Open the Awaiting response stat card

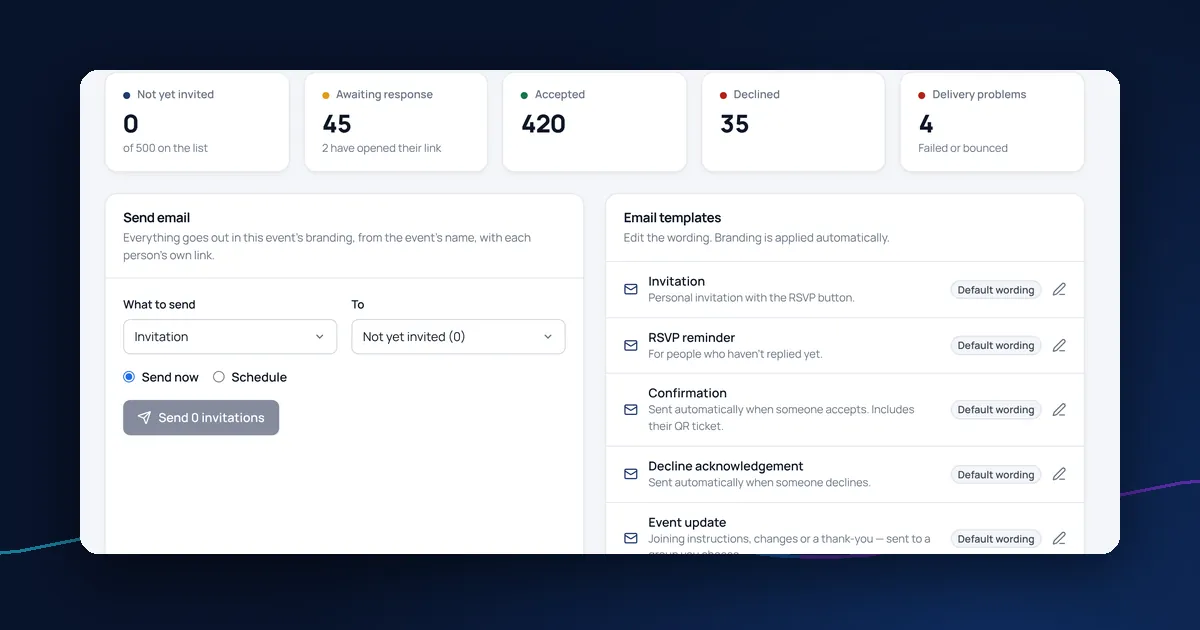click(x=396, y=121)
